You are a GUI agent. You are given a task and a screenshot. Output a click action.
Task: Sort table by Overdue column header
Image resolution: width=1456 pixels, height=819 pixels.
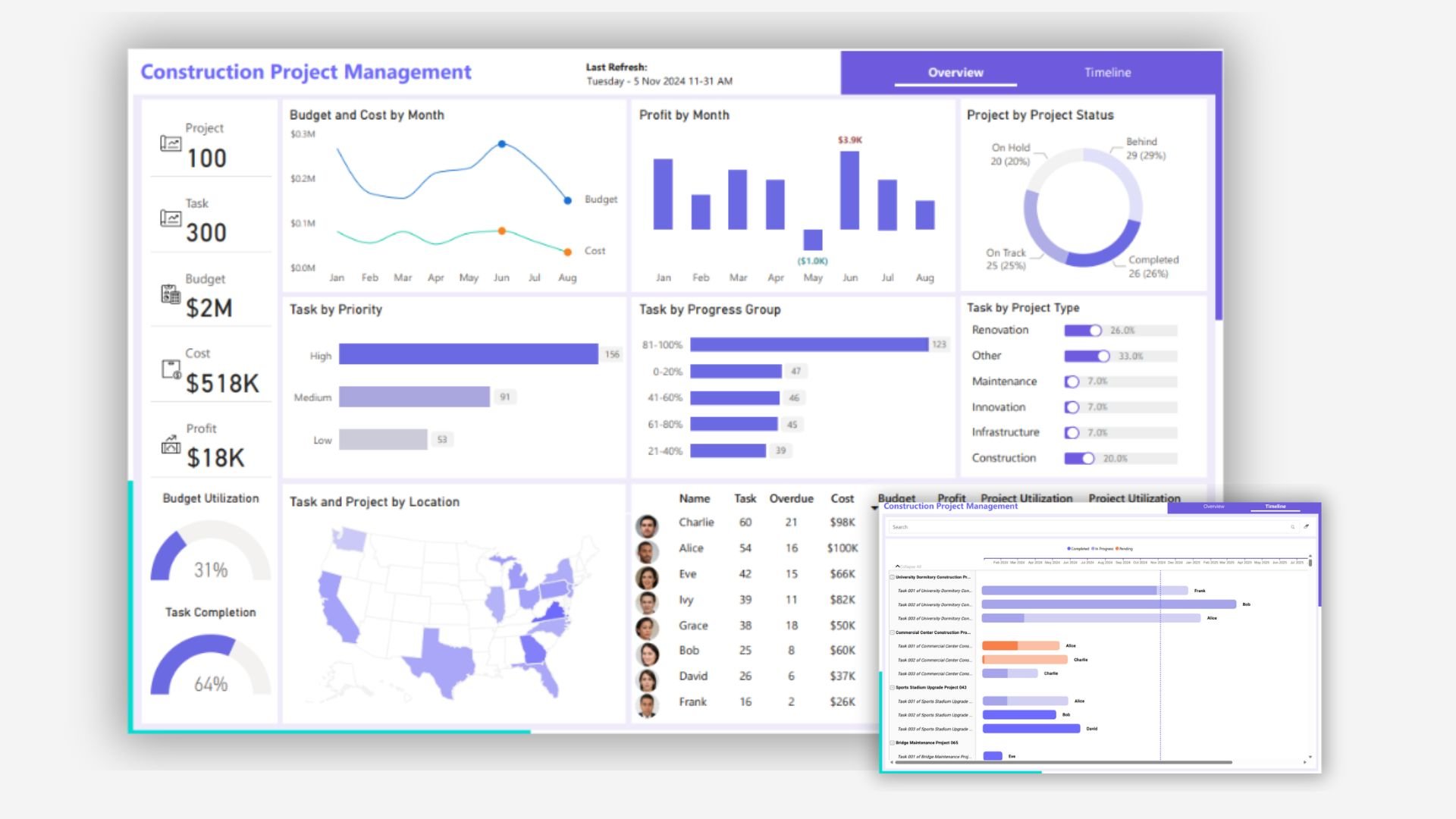pyautogui.click(x=791, y=499)
